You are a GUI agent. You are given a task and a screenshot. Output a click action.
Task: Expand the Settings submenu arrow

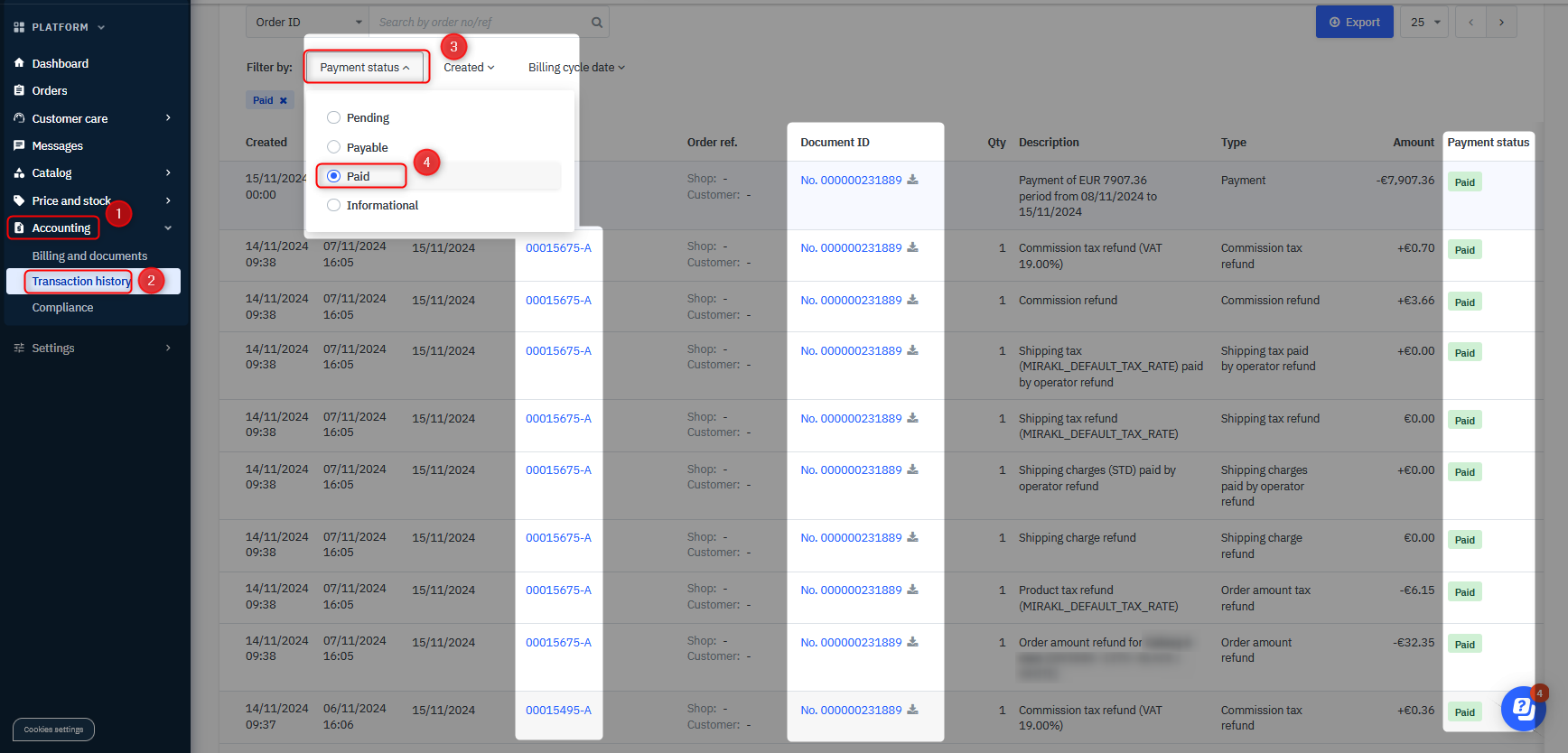coord(168,348)
